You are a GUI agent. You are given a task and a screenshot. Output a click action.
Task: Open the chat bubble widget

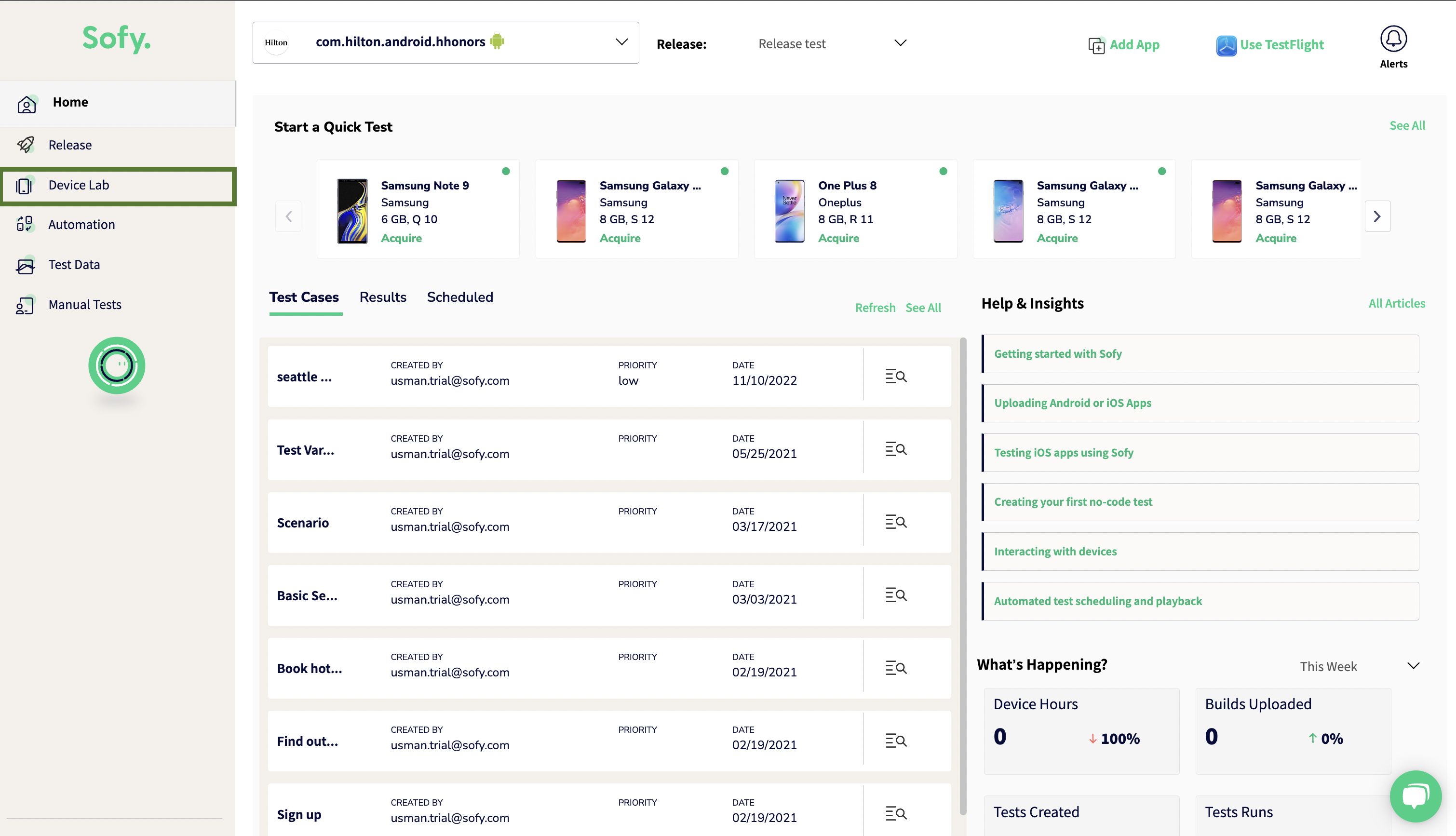pos(1415,796)
